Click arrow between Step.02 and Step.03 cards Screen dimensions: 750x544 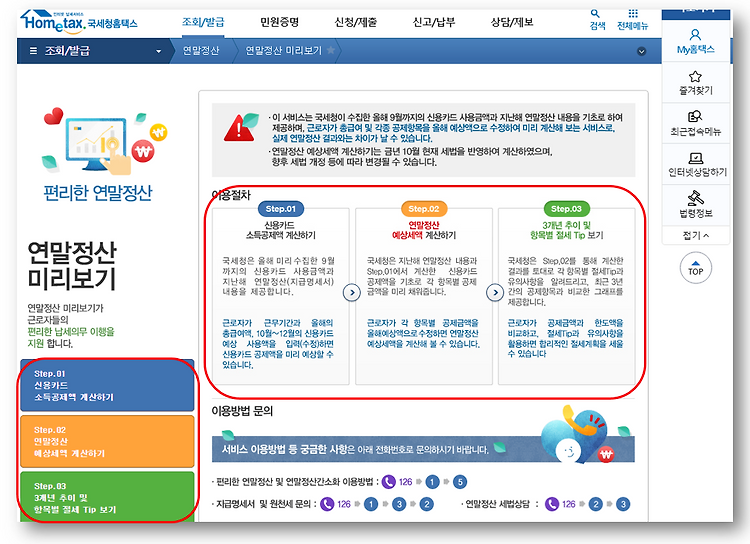[x=495, y=292]
